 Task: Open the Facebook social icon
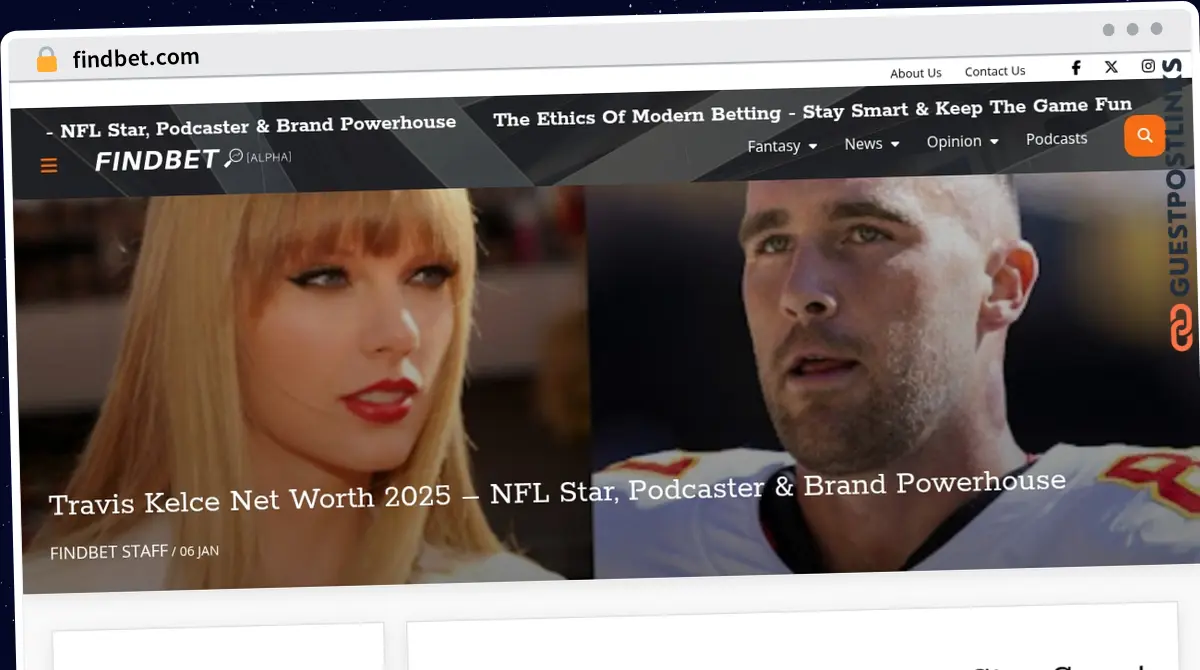pos(1076,67)
